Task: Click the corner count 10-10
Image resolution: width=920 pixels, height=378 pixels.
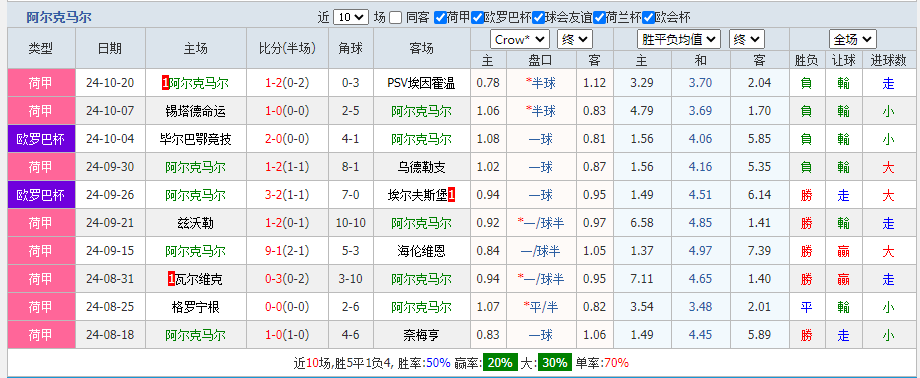Action: [x=351, y=223]
